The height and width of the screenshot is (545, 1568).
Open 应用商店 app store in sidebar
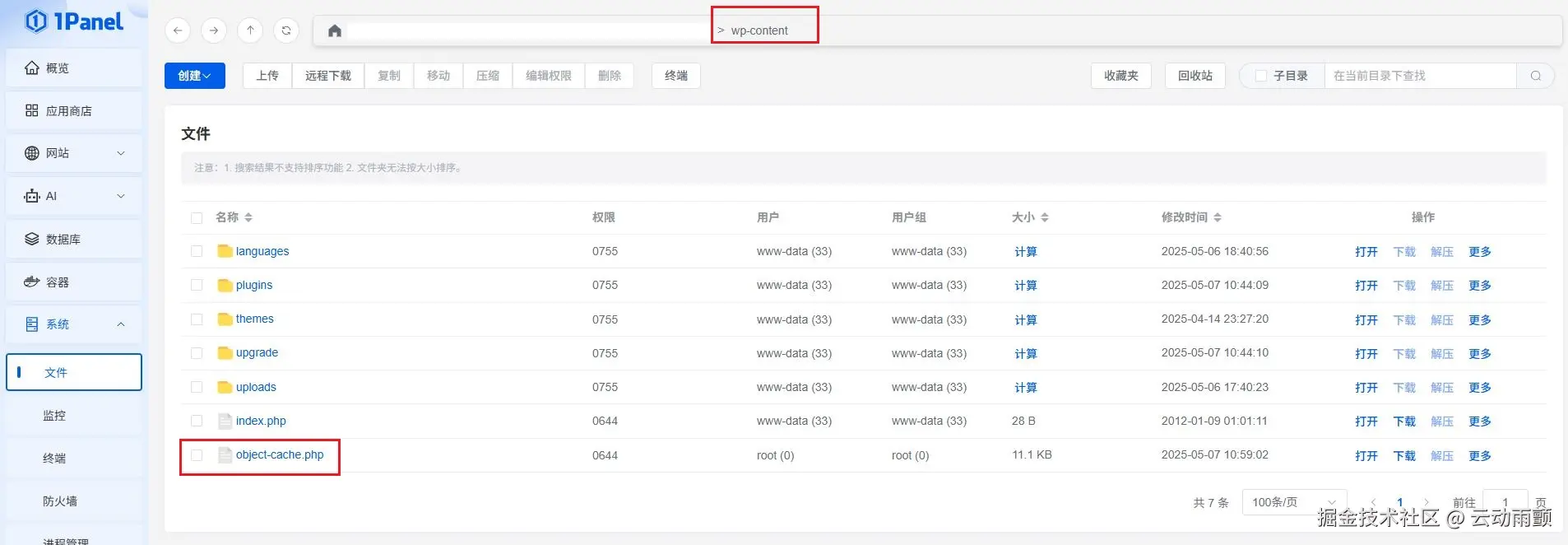point(74,111)
